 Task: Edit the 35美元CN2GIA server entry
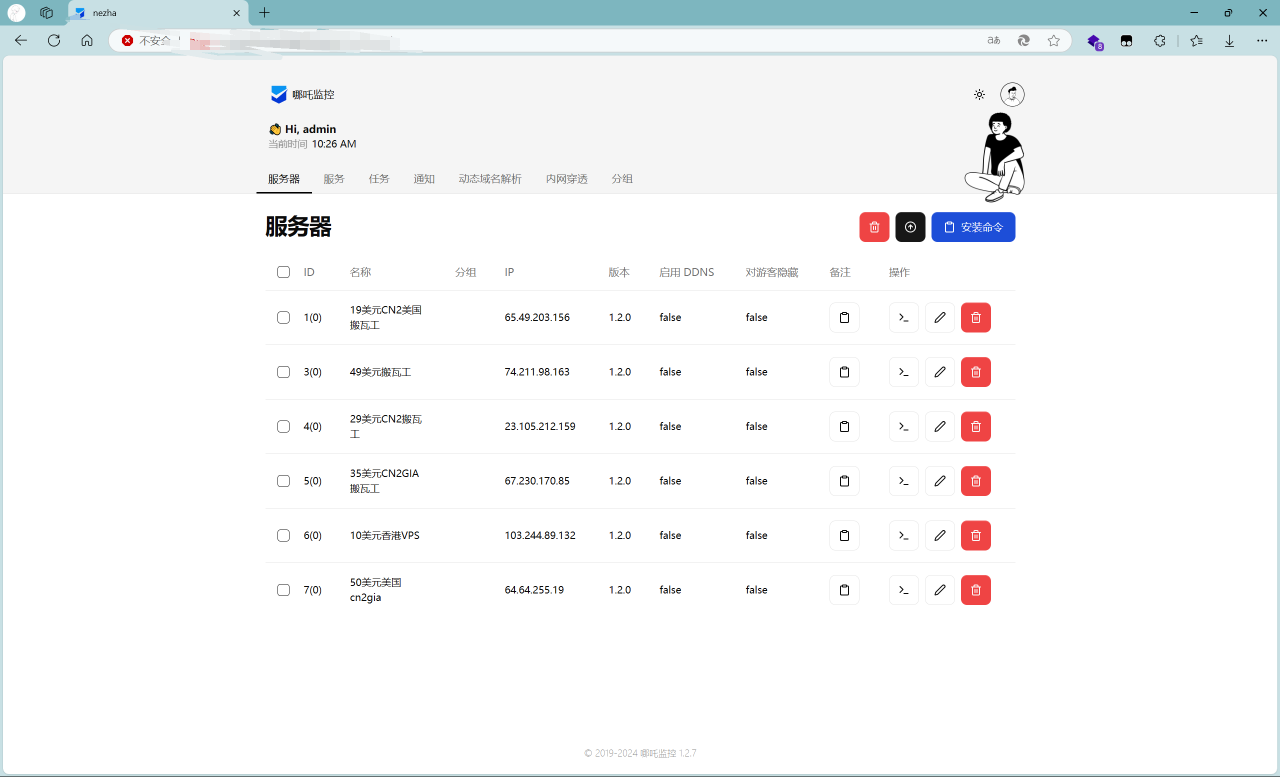coord(939,481)
